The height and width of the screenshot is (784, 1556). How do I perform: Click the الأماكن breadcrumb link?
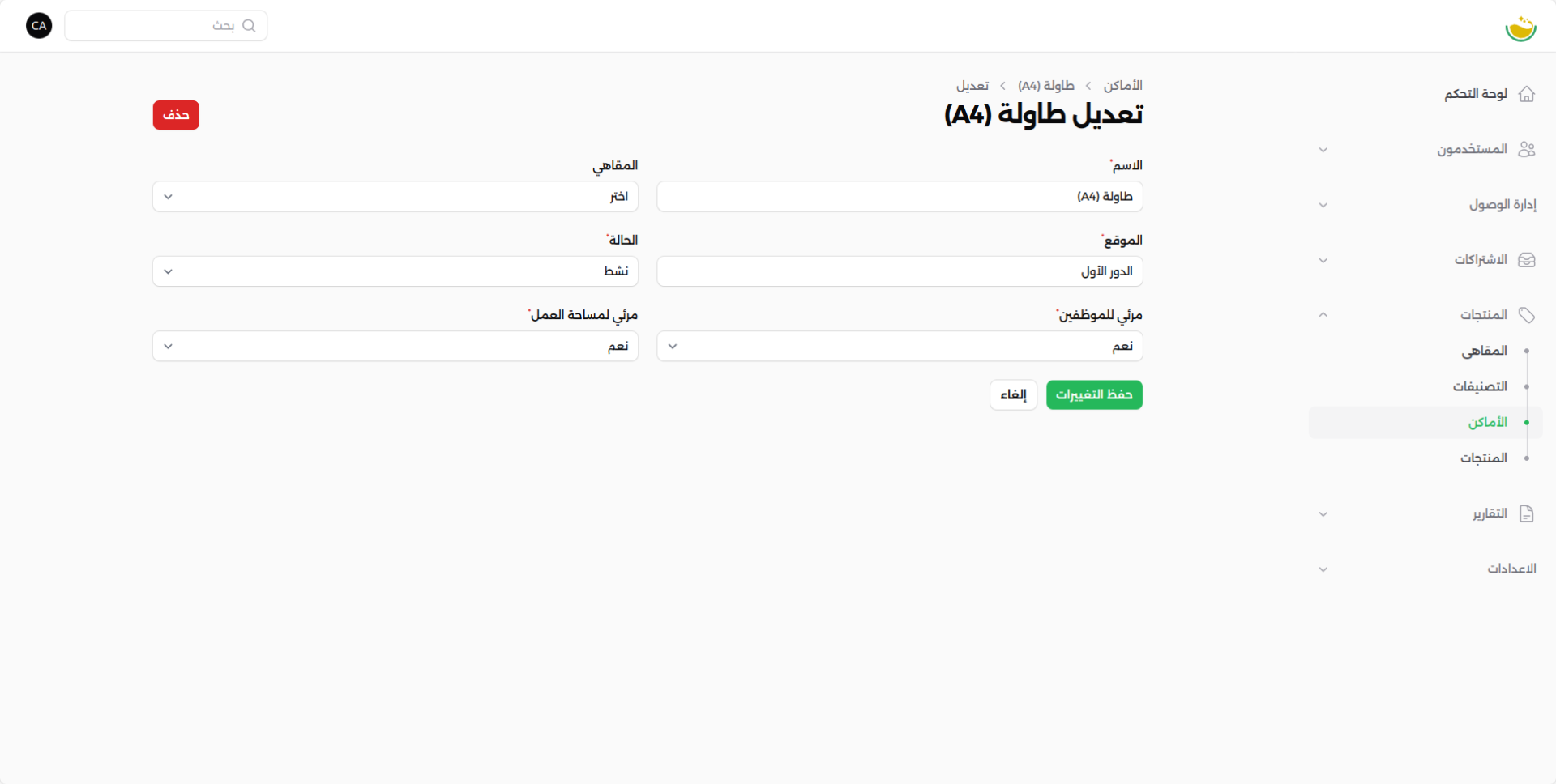[x=1123, y=86]
